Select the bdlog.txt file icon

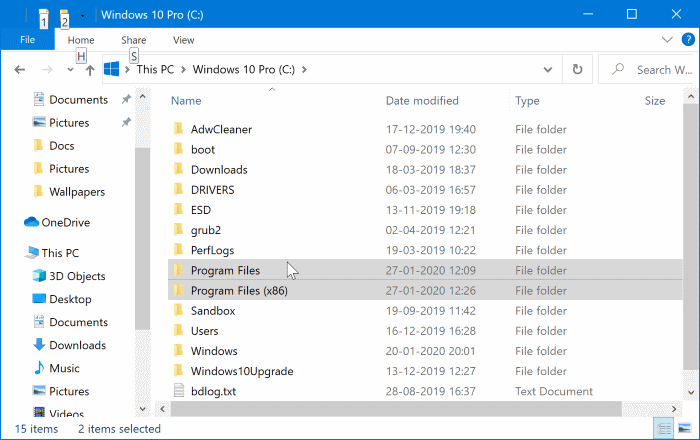(x=179, y=390)
